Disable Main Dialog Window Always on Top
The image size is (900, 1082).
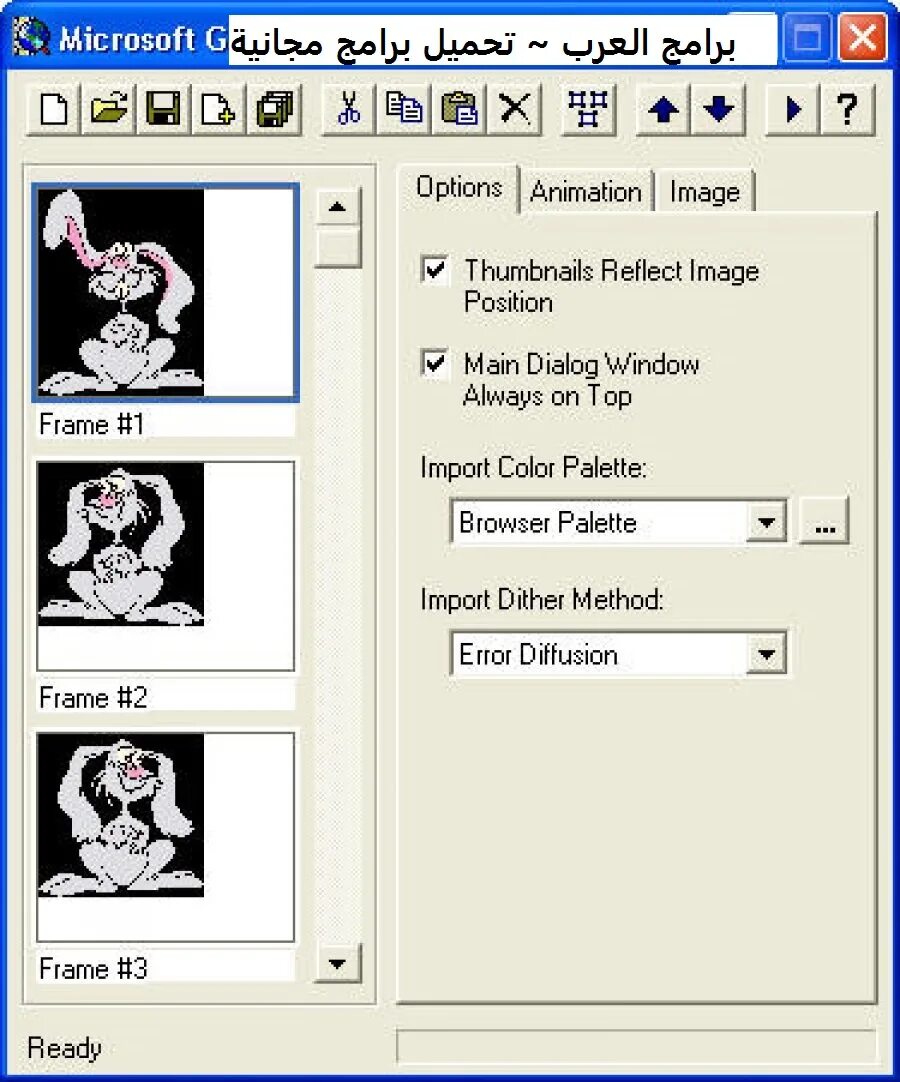433,364
